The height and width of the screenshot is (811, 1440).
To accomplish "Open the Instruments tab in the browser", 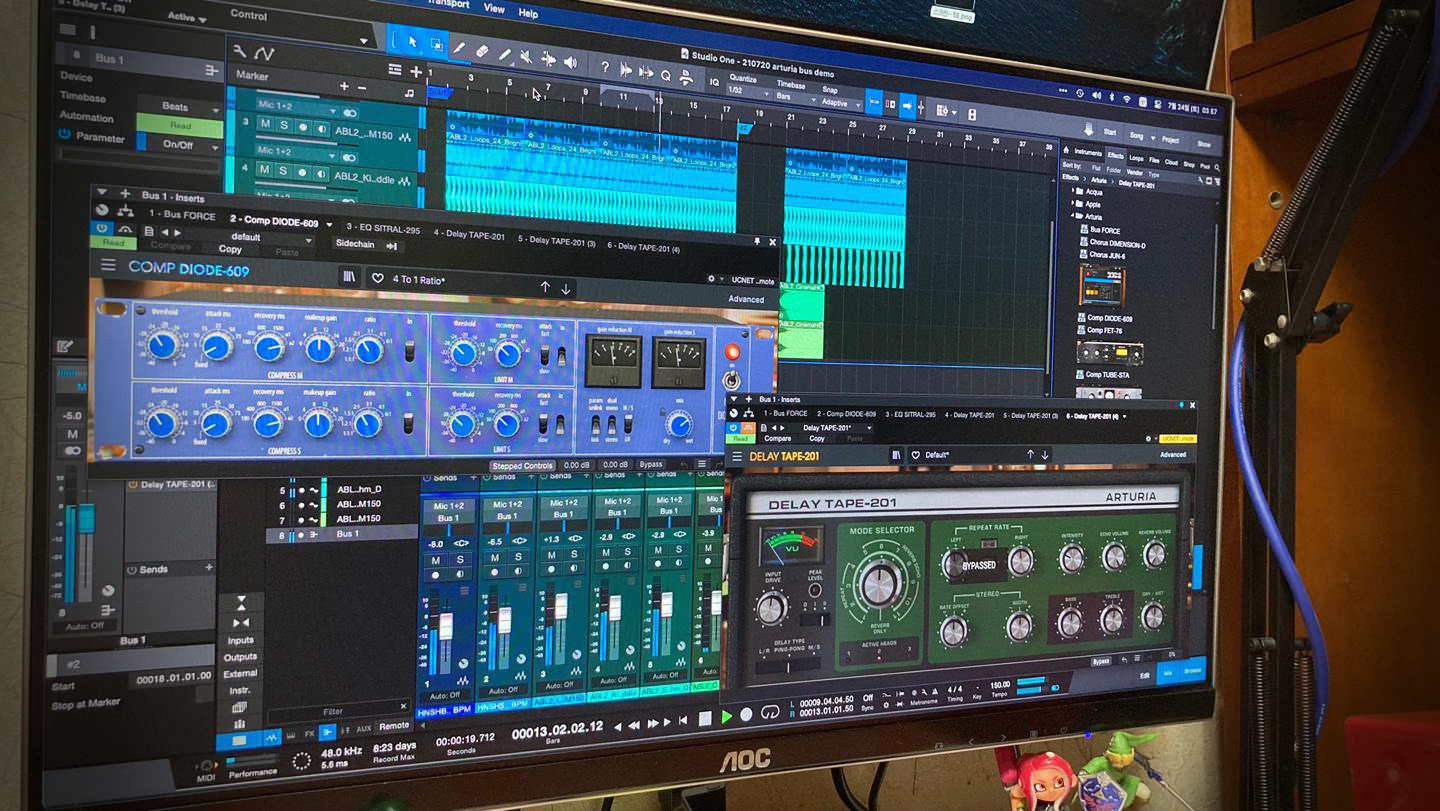I will coord(1087,153).
